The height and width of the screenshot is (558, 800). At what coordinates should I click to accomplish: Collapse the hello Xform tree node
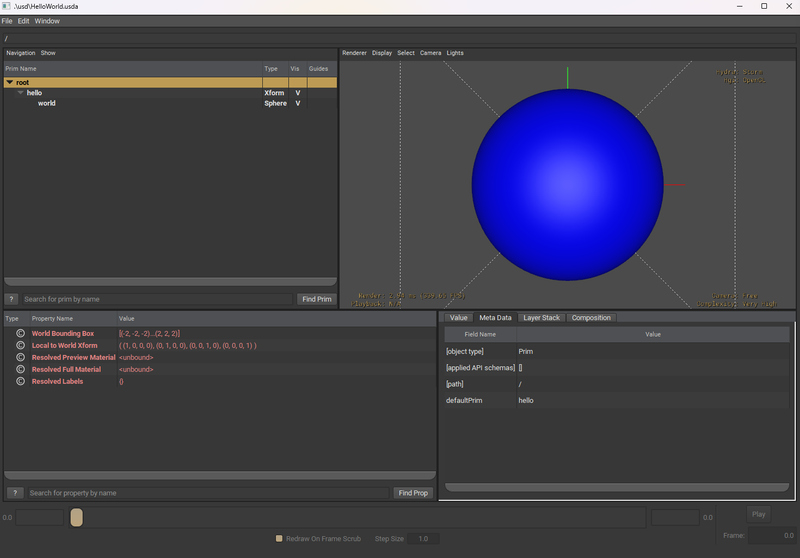[x=20, y=92]
